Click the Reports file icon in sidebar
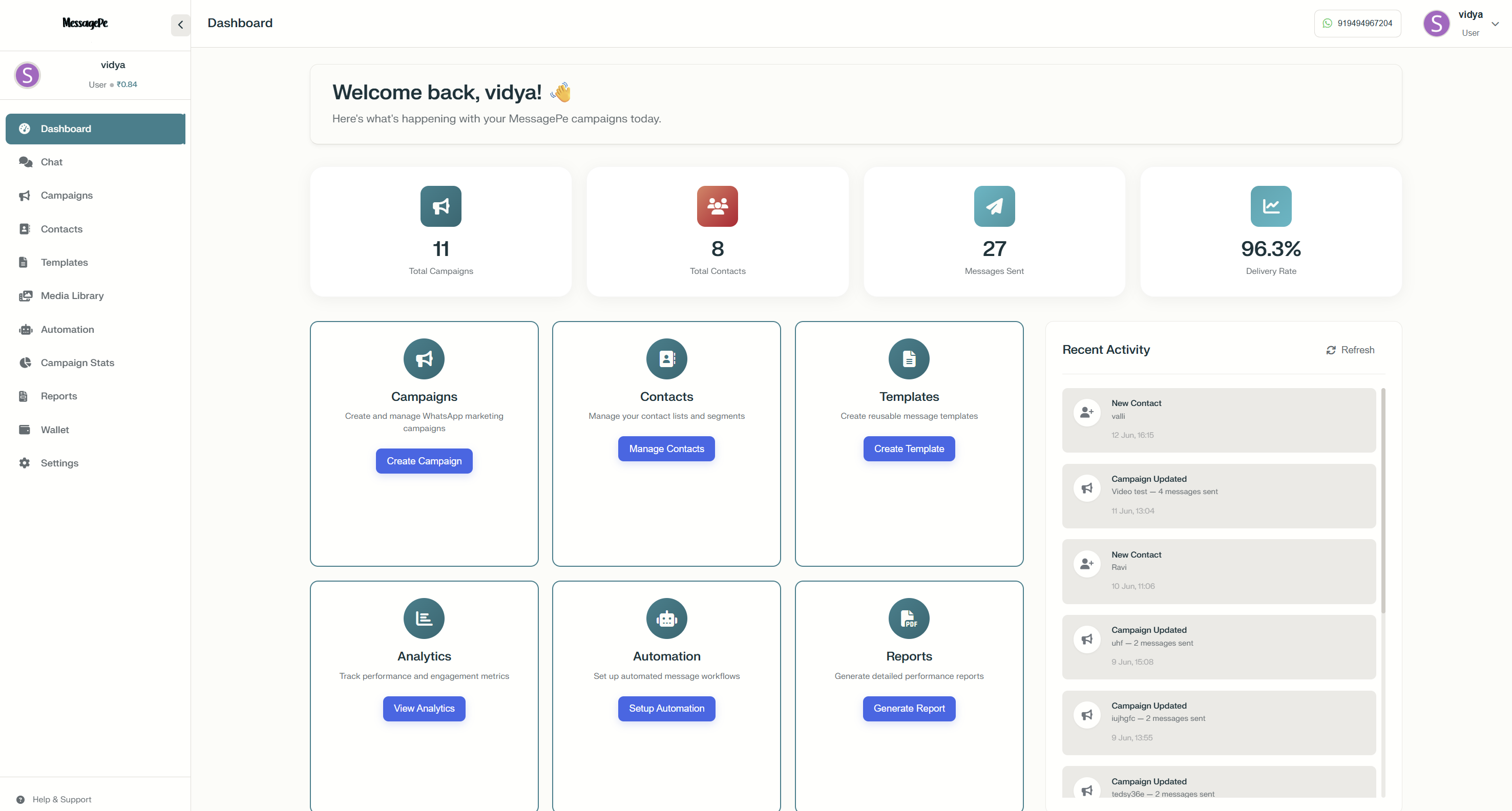The height and width of the screenshot is (811, 1512). 24,396
